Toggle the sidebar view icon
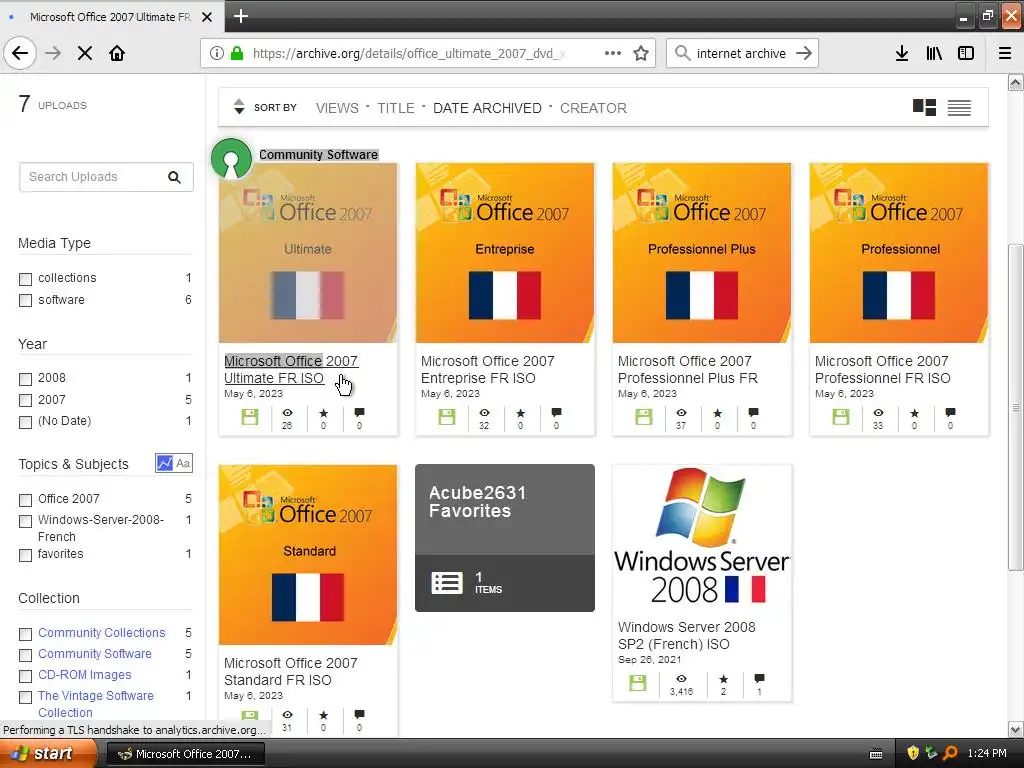The image size is (1024, 768). pos(966,54)
